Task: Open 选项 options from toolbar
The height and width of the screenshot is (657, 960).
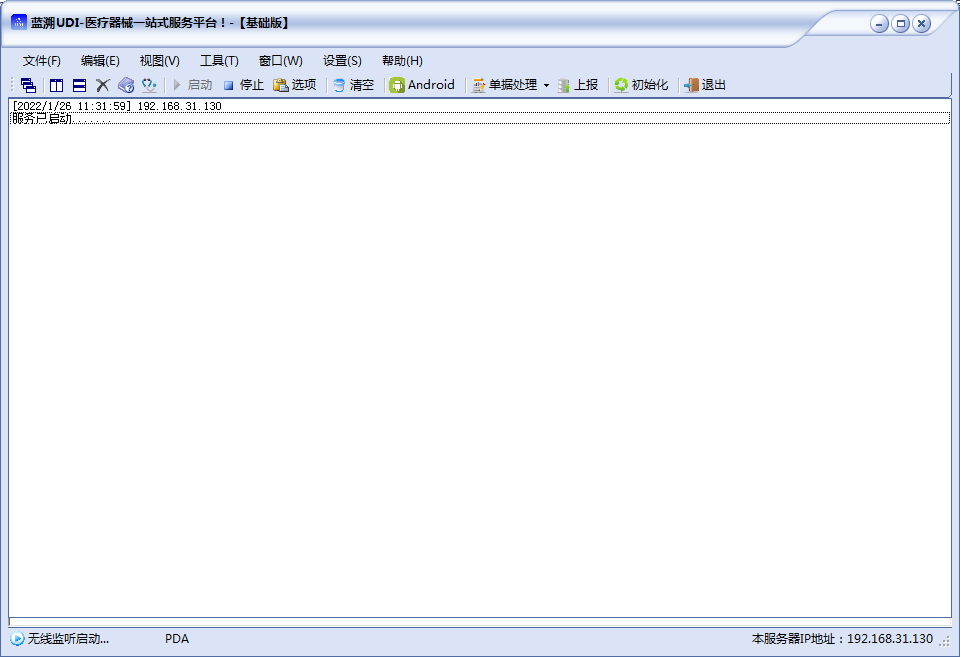Action: 295,85
